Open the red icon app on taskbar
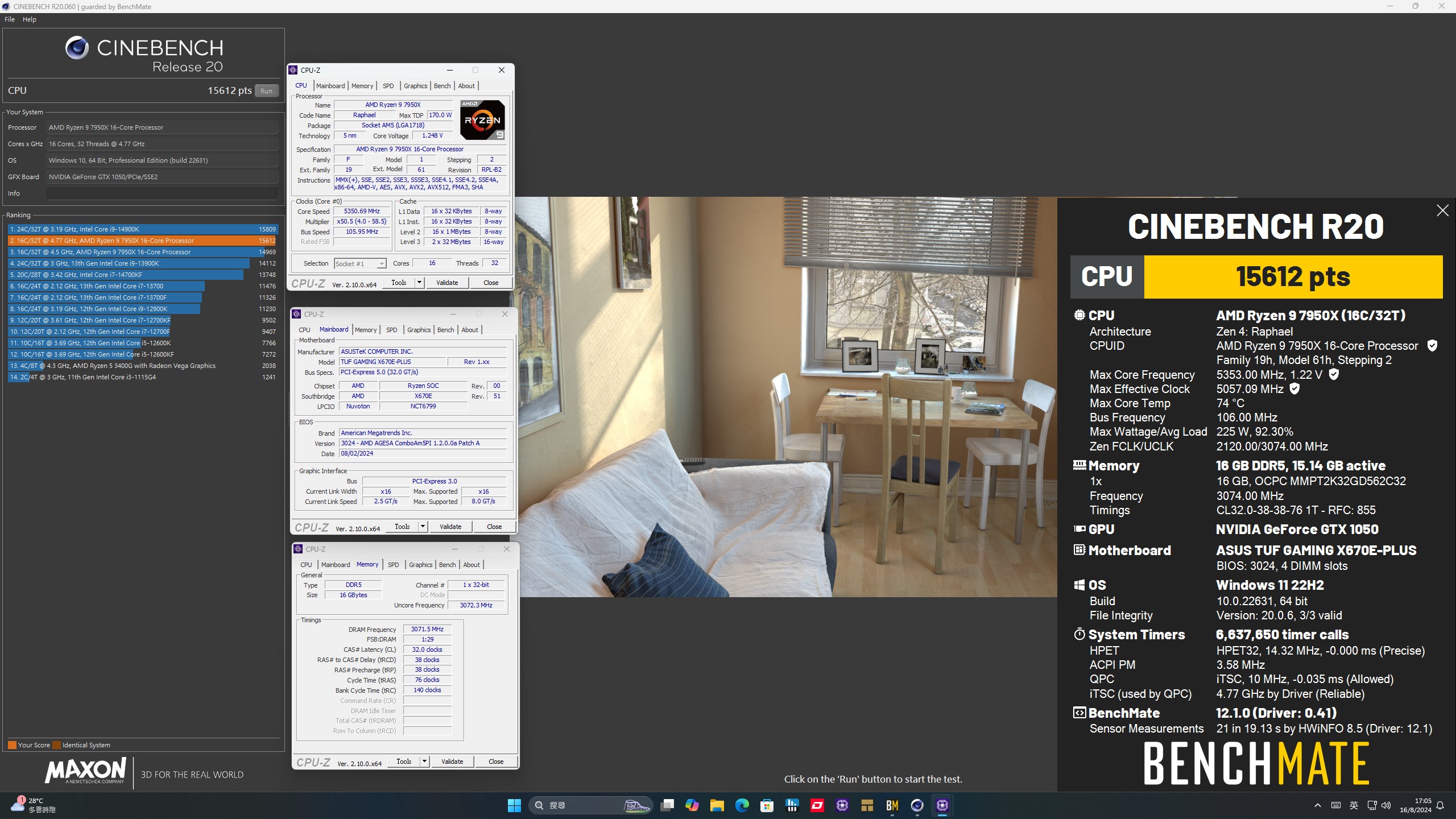Viewport: 1456px width, 819px height. (817, 805)
